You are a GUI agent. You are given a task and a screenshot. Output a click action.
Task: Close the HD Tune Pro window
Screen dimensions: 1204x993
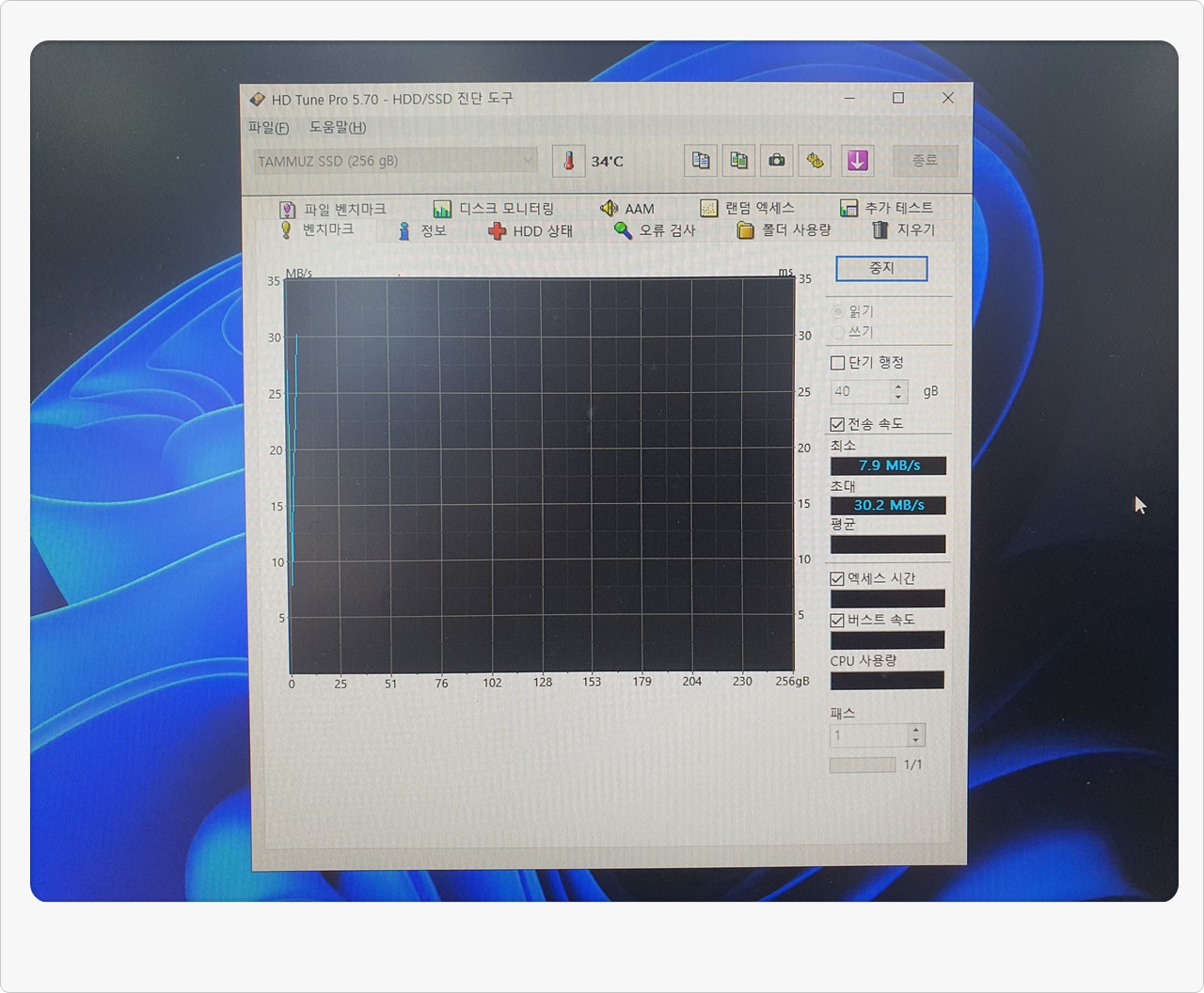coord(948,98)
